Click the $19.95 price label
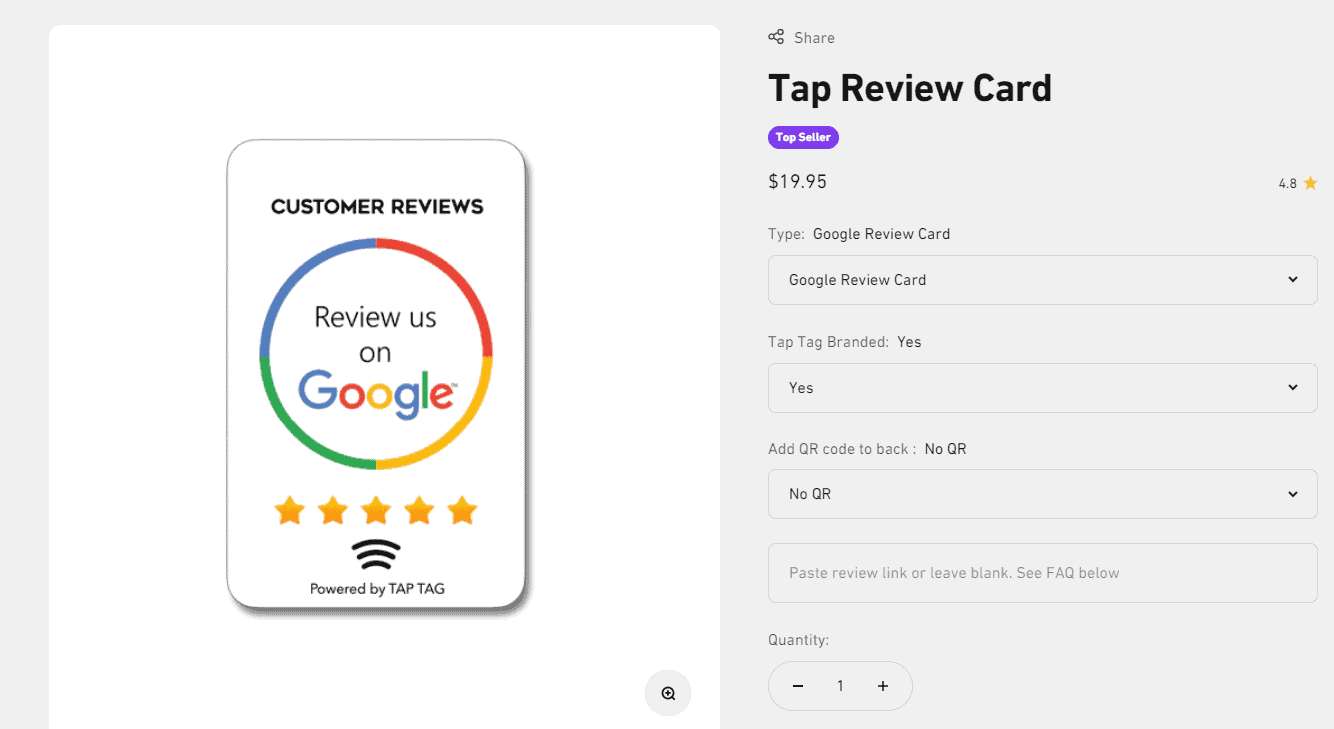1334x729 pixels. click(x=797, y=181)
